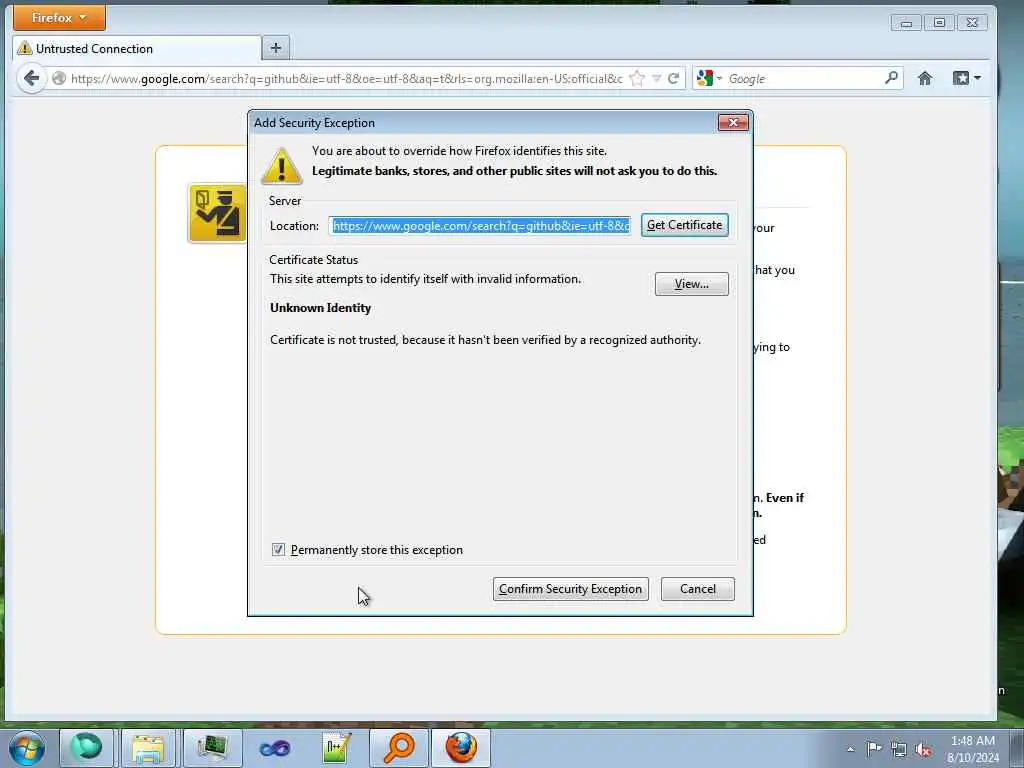Screen dimensions: 1024x768
Task: Open the URL history dropdown arrow
Action: tap(656, 78)
